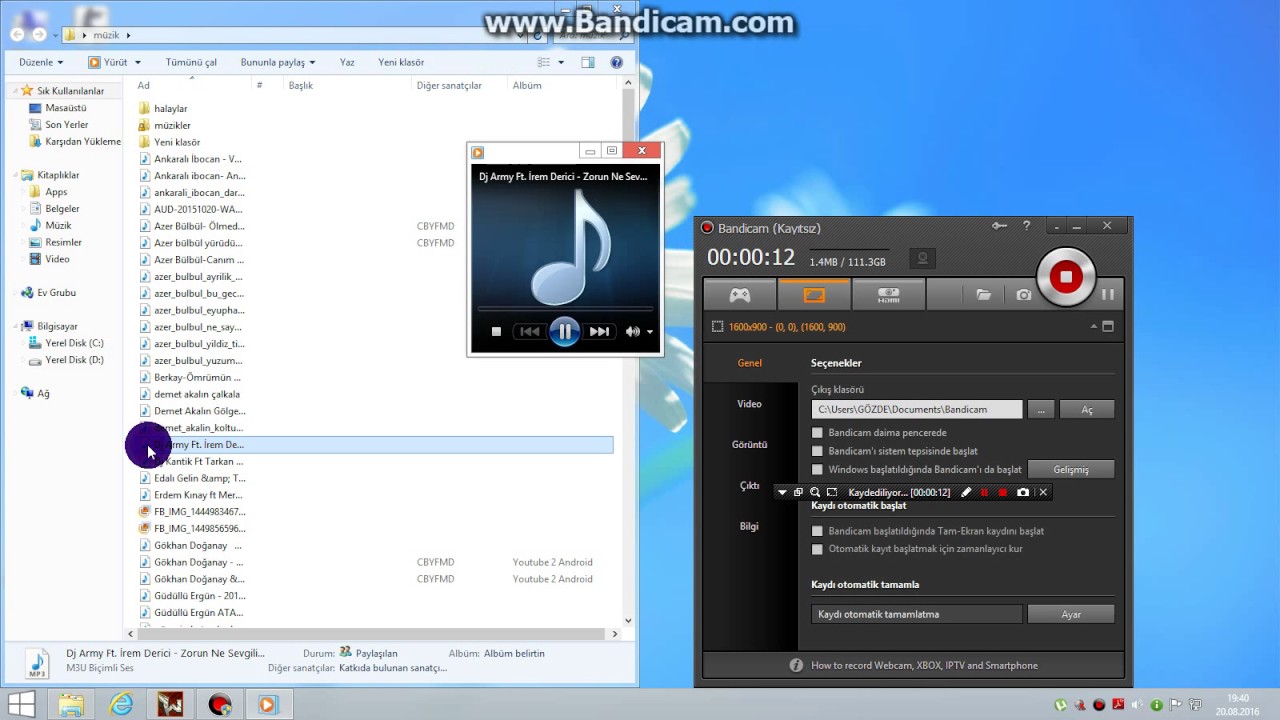This screenshot has width=1280, height=720.
Task: Enable 'Bandicam daima pencerede' checkbox
Action: tap(817, 433)
